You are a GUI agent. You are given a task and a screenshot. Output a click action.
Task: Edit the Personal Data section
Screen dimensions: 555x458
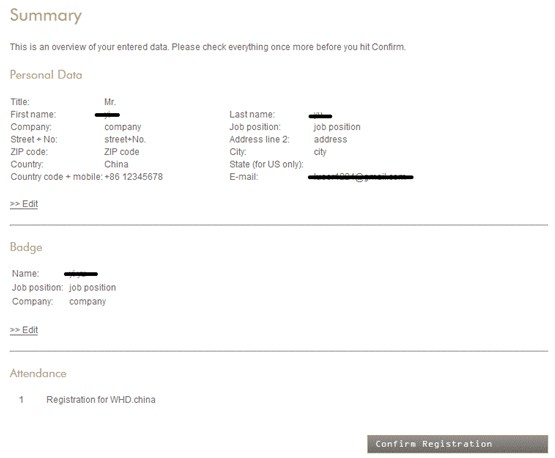coord(24,204)
